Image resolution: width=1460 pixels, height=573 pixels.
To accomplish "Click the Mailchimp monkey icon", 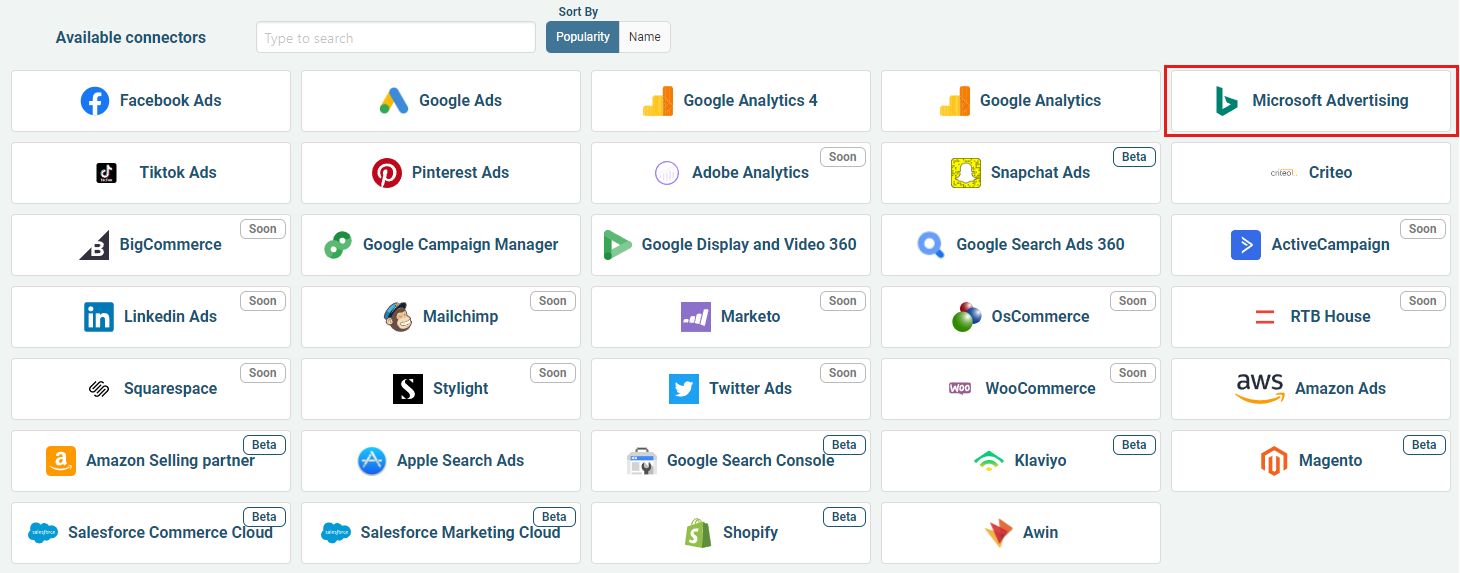I will 398,317.
